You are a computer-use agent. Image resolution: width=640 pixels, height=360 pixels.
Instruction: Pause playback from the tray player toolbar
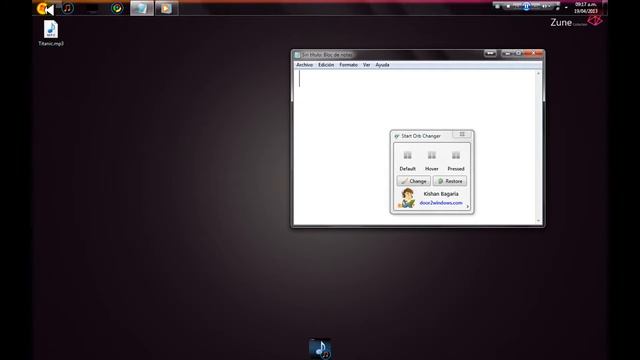pyautogui.click(x=527, y=6)
